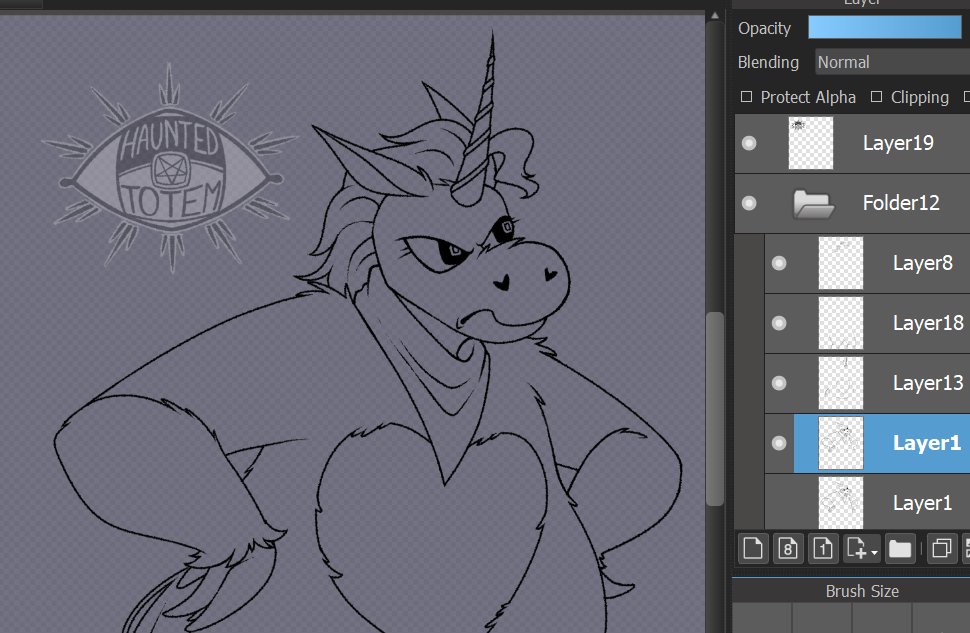
Task: Click the highlighted Layer1 thumbnail
Action: point(841,443)
